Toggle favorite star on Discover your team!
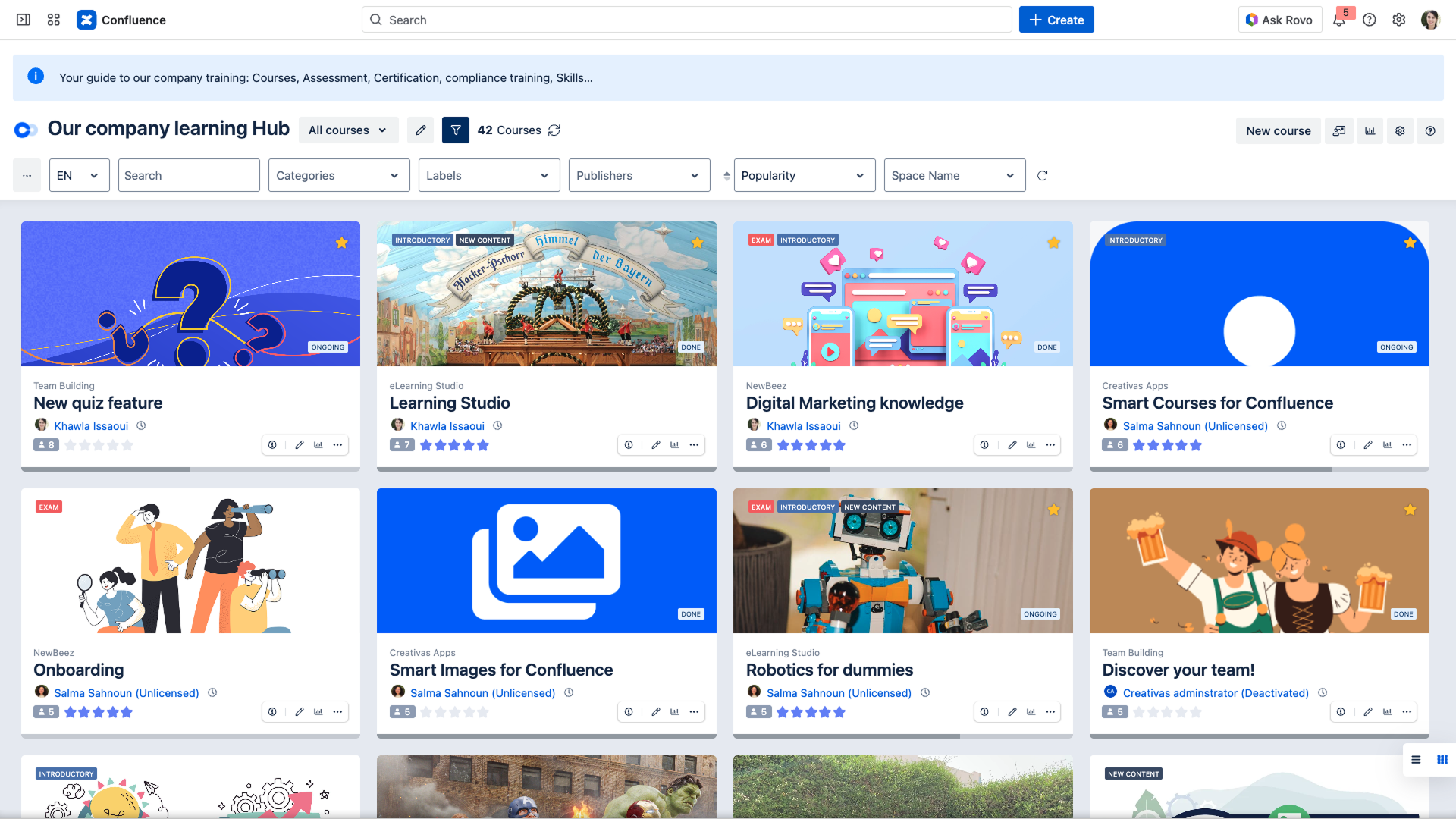 click(1410, 510)
